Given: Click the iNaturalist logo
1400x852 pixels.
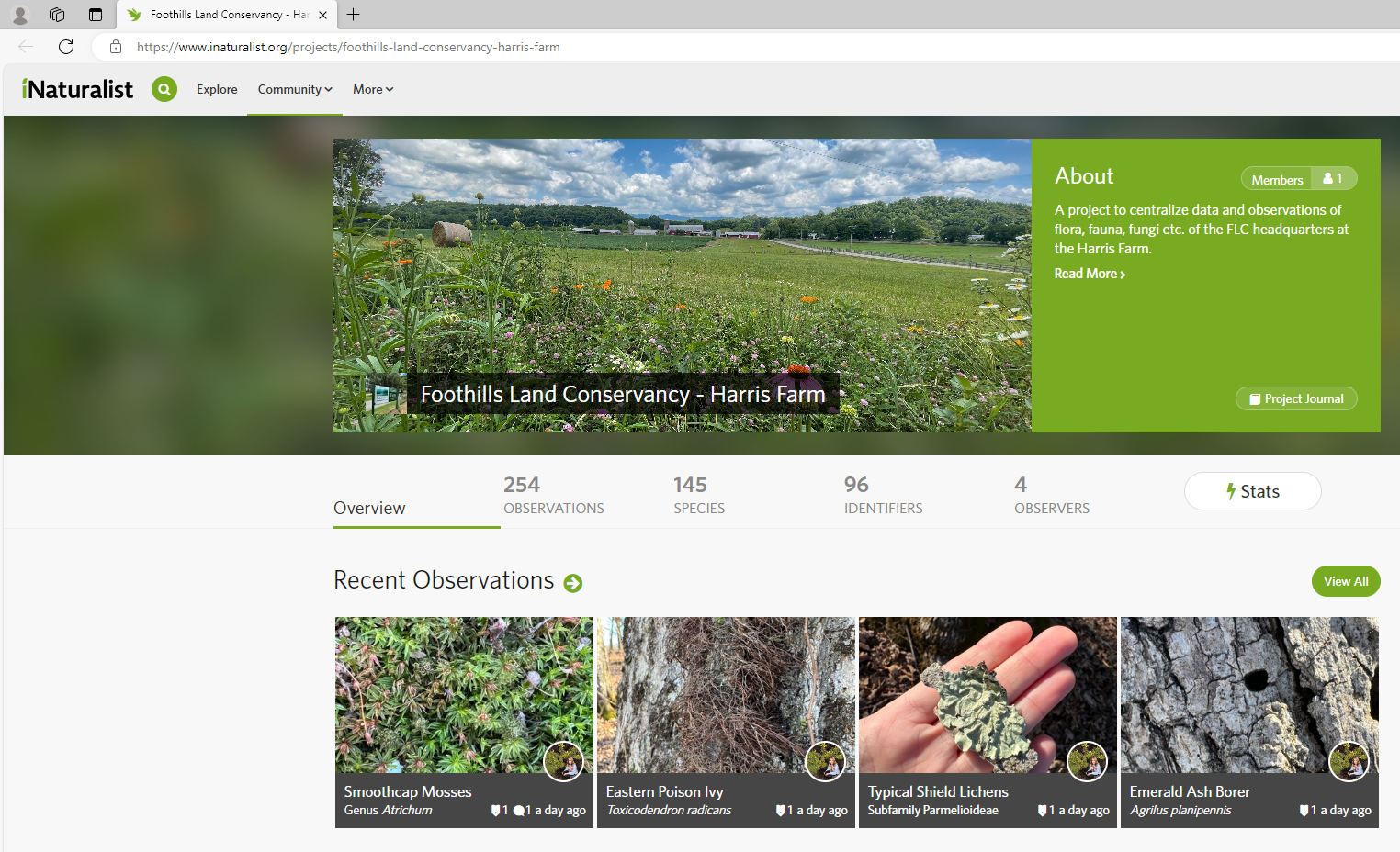Looking at the screenshot, I should (x=76, y=88).
